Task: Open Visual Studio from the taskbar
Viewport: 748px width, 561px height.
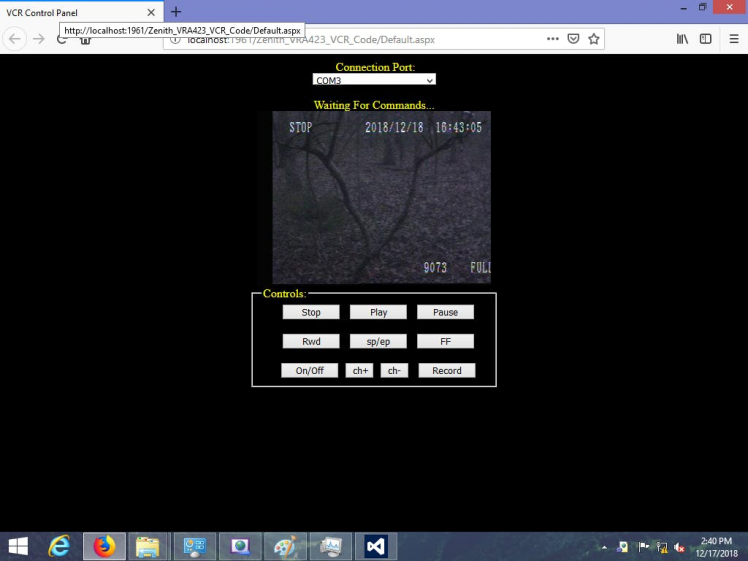Action: [375, 546]
